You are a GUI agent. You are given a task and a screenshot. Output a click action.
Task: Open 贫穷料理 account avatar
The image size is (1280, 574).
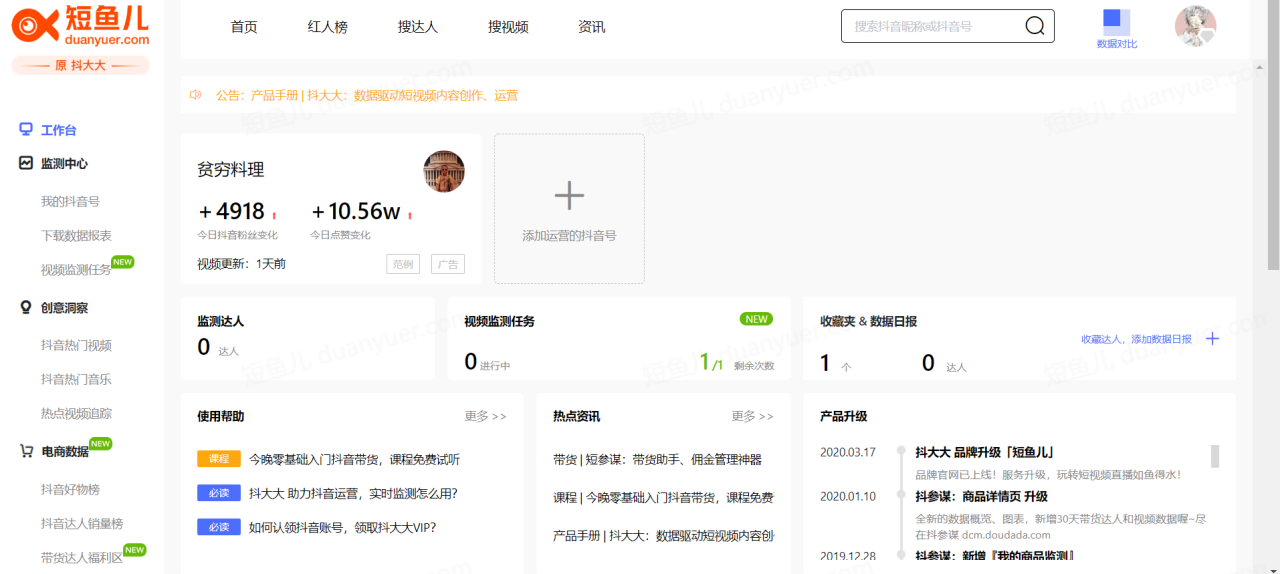point(444,171)
